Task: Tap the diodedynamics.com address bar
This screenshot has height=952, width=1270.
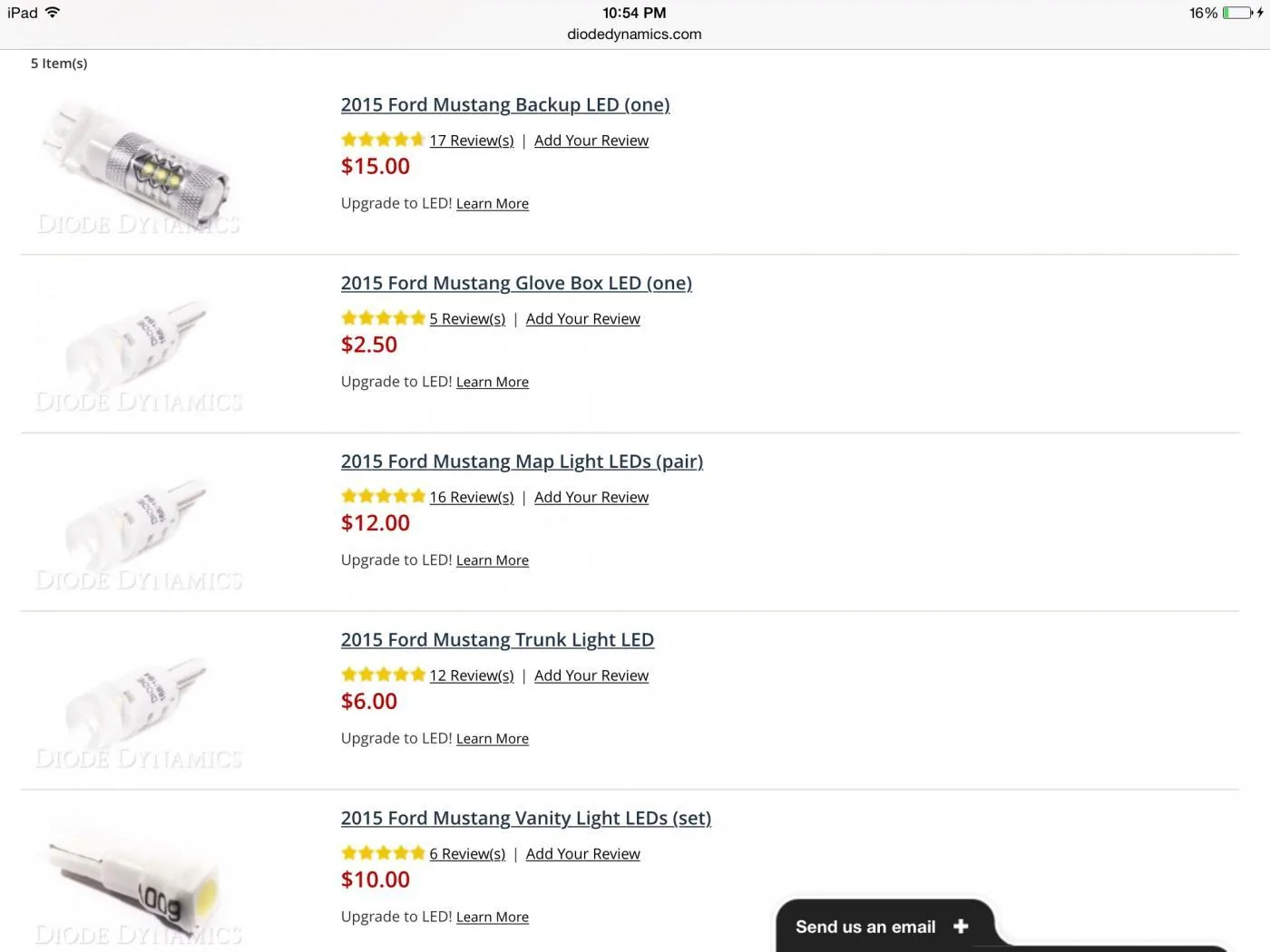Action: (634, 34)
